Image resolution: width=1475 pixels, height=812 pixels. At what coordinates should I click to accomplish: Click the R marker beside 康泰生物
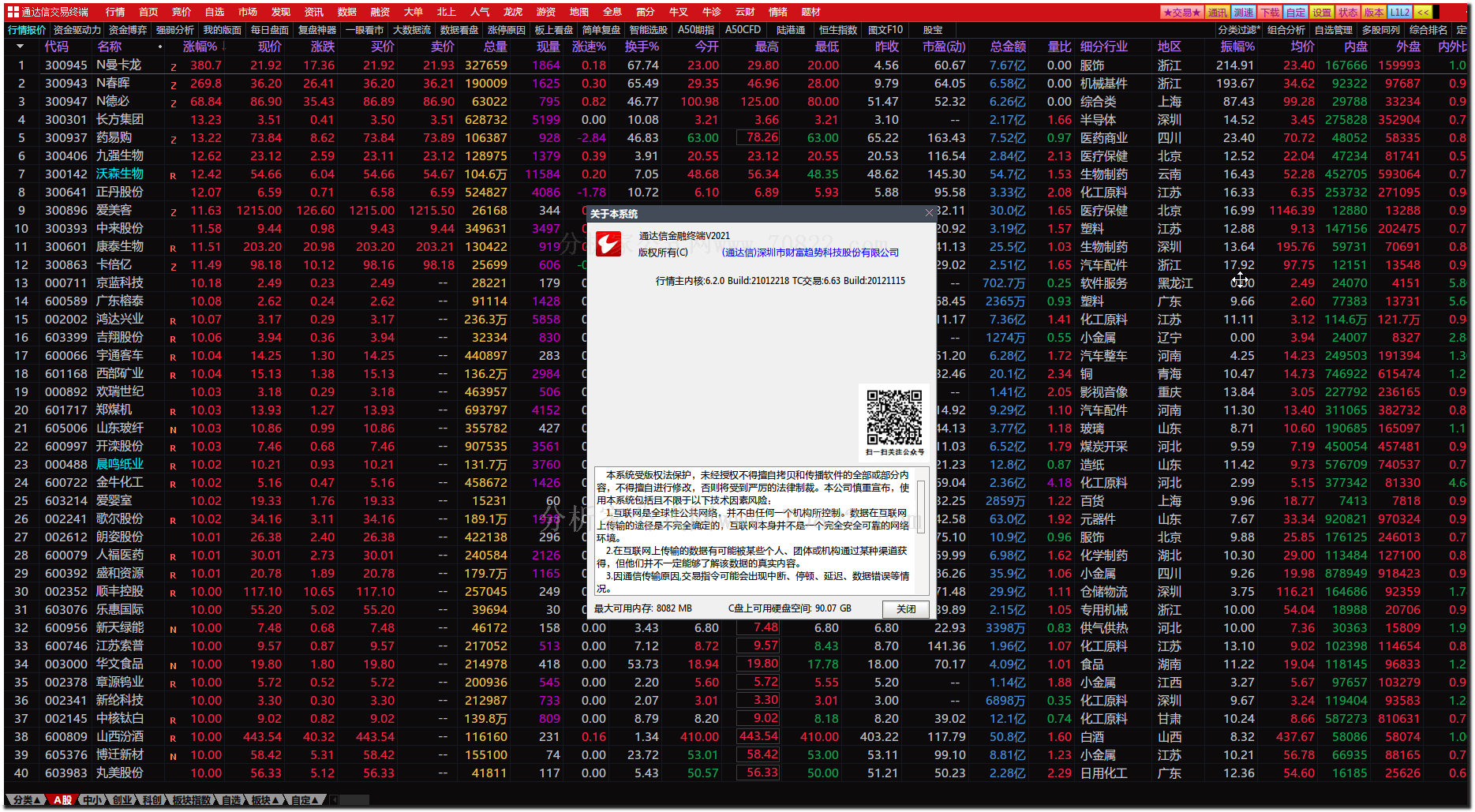pyautogui.click(x=173, y=249)
